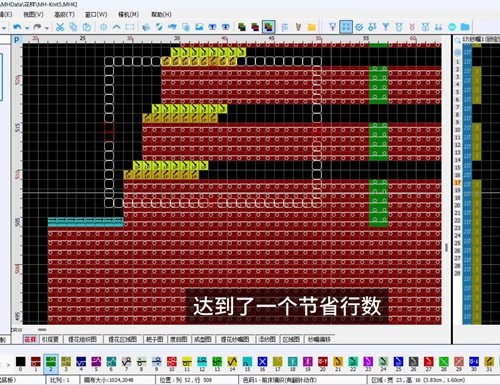Switch to the 引塔夏 tab
The image size is (500, 385).
(51, 339)
